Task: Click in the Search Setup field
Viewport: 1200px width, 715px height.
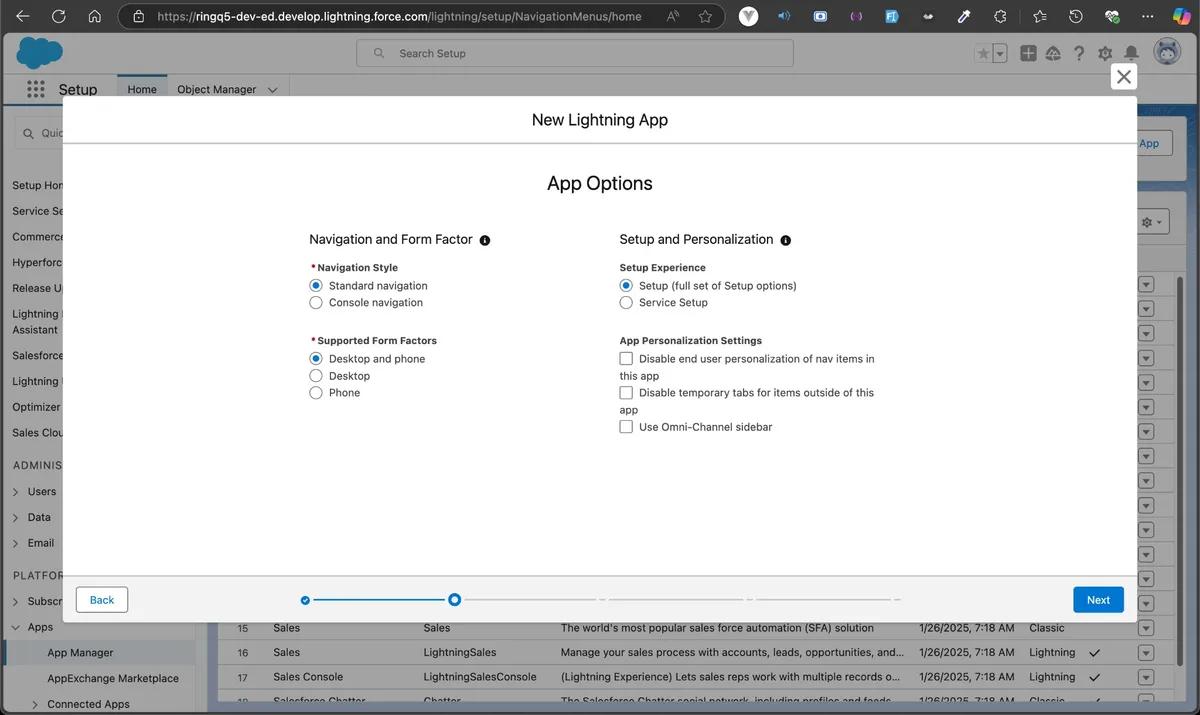Action: (x=575, y=53)
